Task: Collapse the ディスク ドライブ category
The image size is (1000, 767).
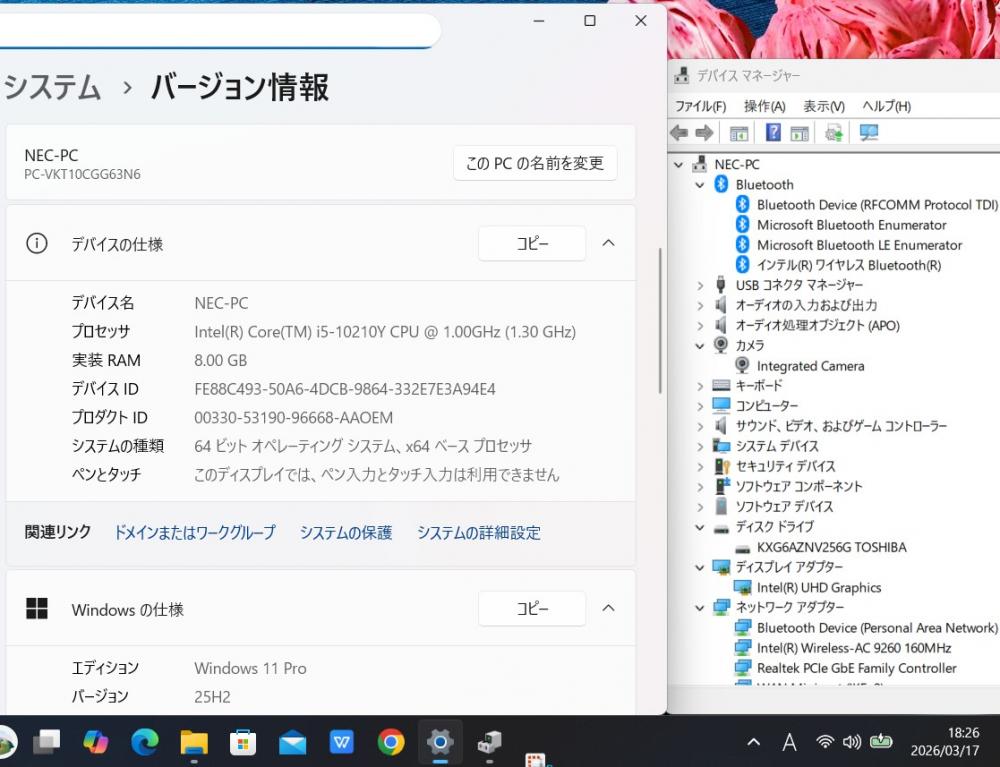Action: coord(700,527)
